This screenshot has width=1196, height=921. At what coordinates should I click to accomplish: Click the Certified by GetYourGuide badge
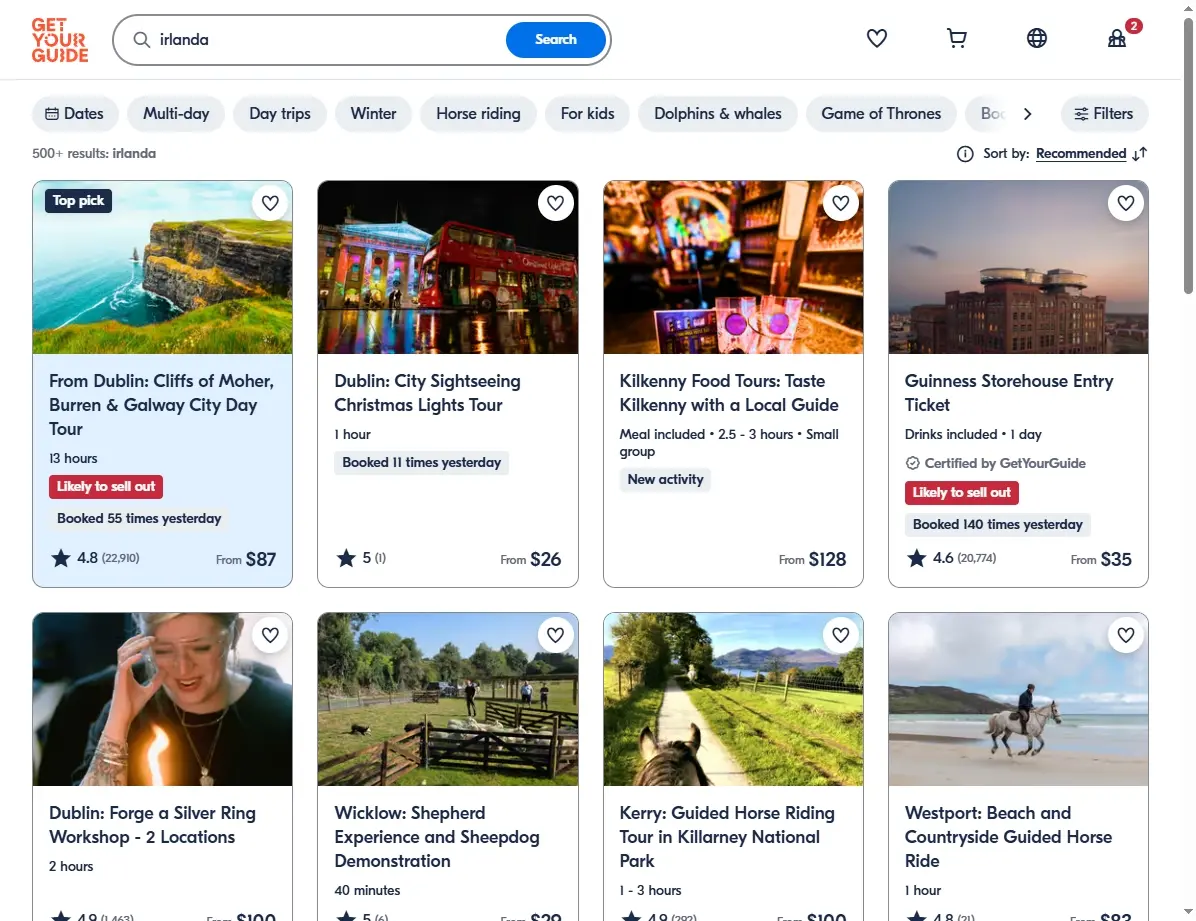[995, 463]
